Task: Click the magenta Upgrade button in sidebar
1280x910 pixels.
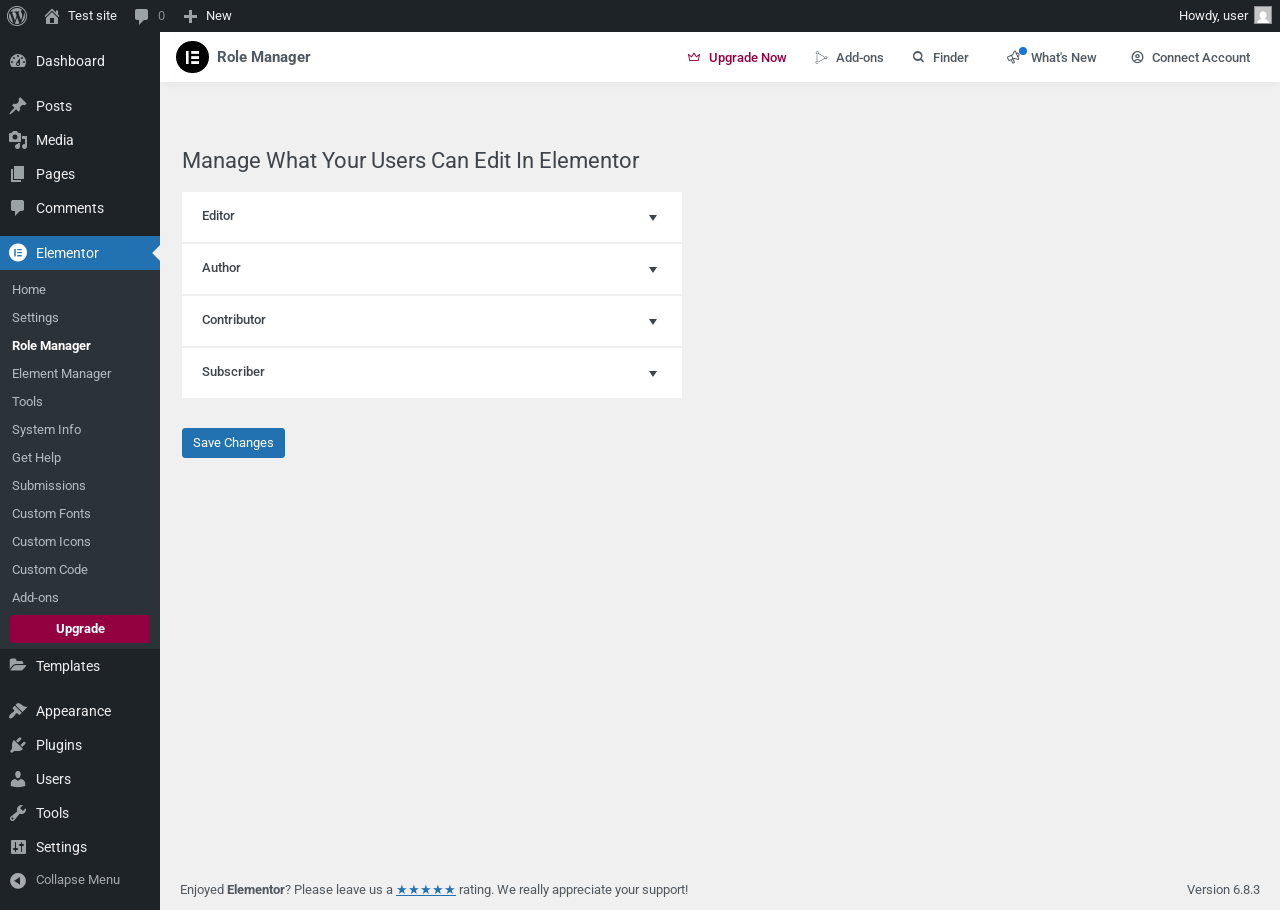Action: (80, 629)
